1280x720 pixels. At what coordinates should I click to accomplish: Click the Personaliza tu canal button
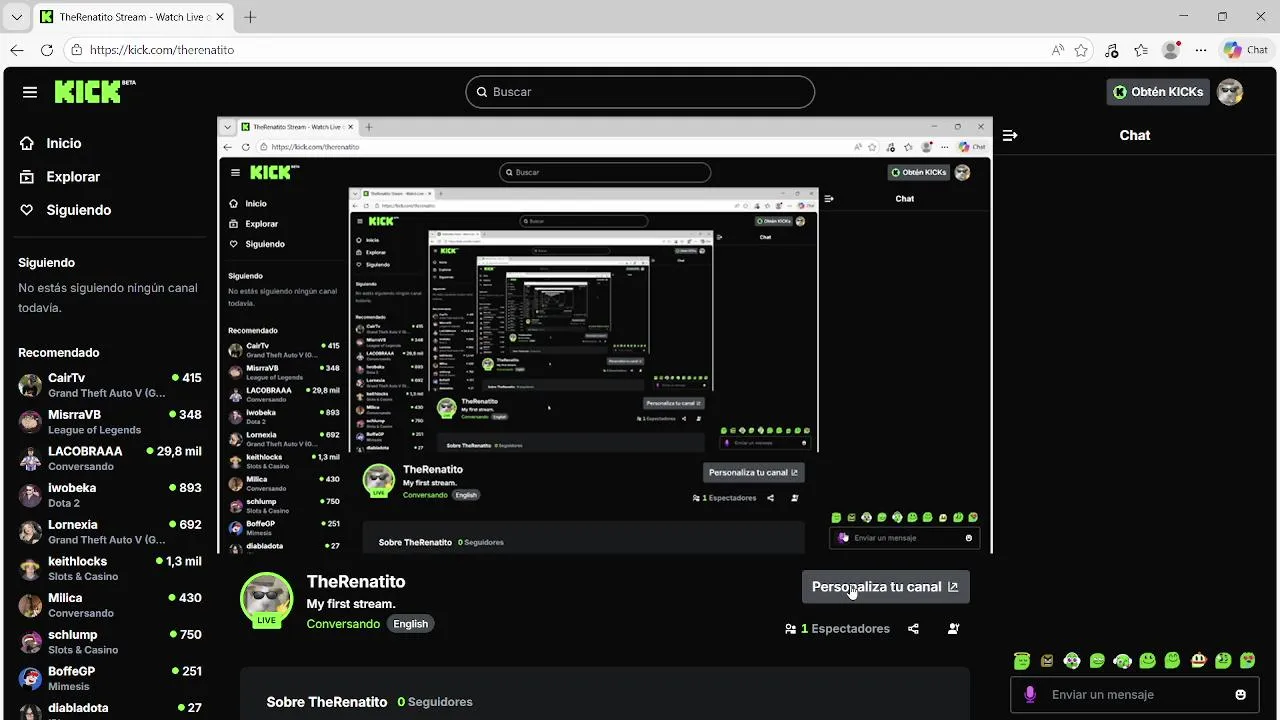(x=885, y=587)
